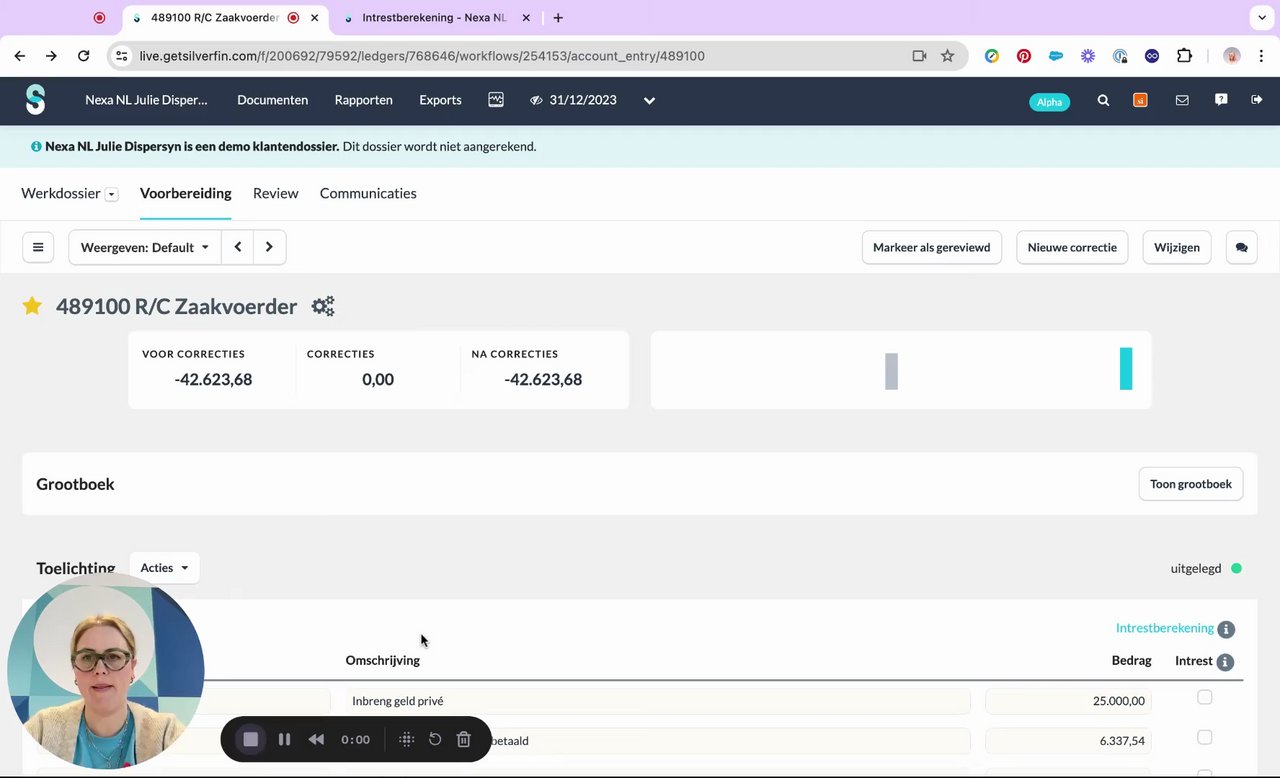Open the comments speech bubble button
1280x778 pixels.
click(x=1242, y=247)
